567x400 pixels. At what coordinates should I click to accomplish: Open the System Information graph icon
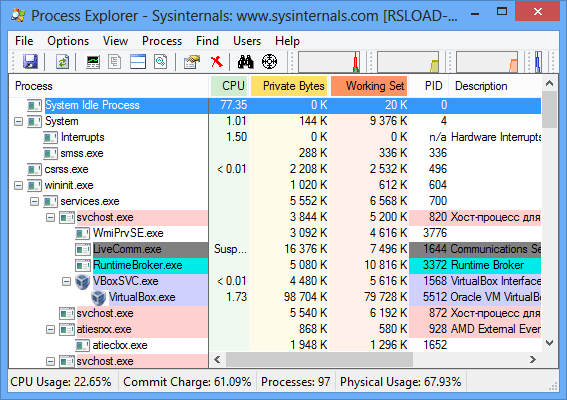tap(93, 61)
